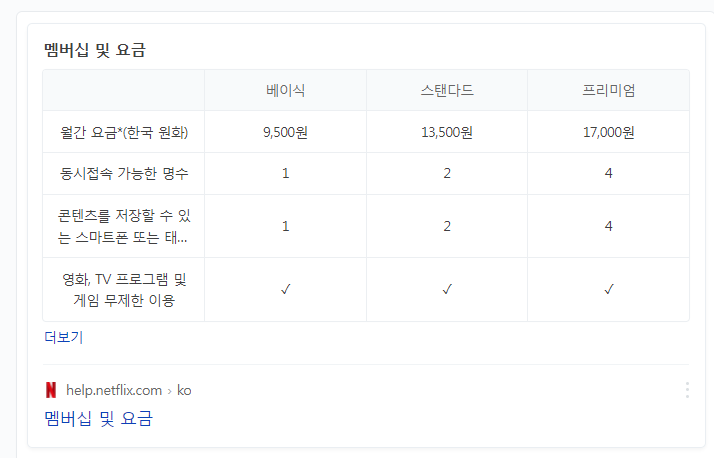Click the Netflix N favicon icon

51,390
